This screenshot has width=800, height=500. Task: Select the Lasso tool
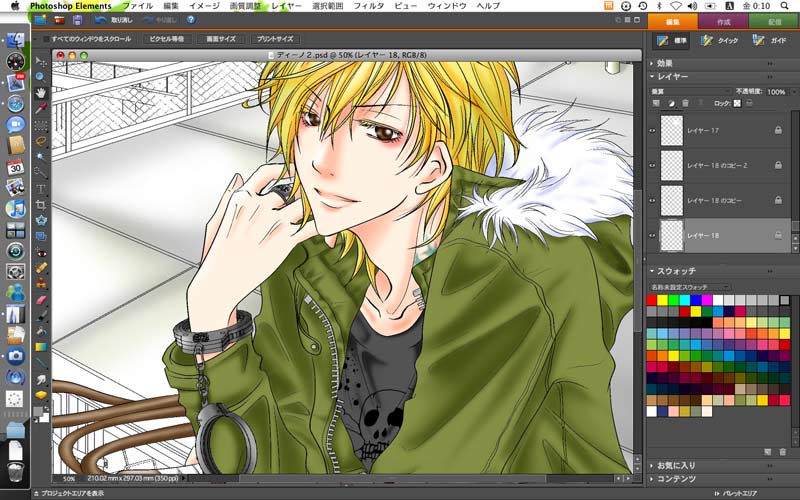pos(41,141)
